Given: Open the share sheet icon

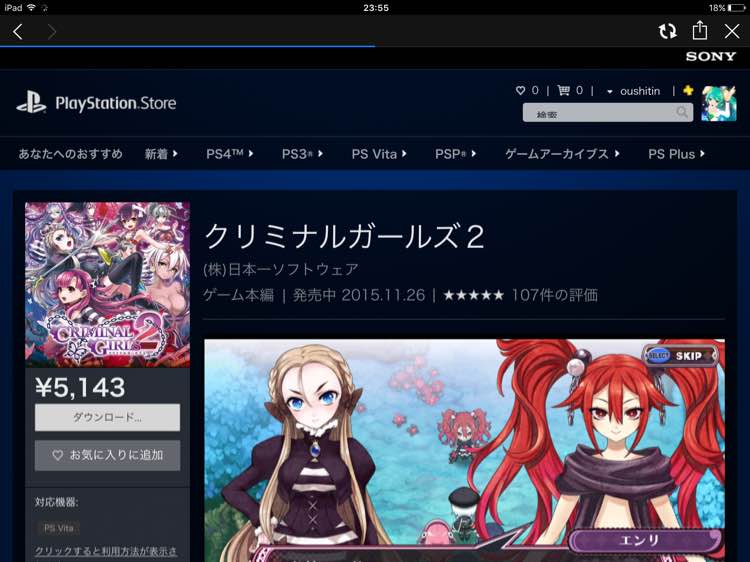Looking at the screenshot, I should [x=700, y=30].
